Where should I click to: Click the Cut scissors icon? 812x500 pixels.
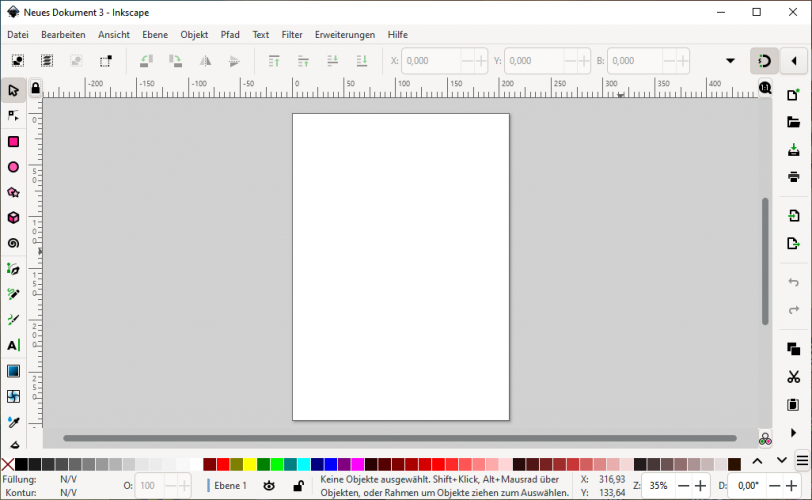(x=793, y=377)
